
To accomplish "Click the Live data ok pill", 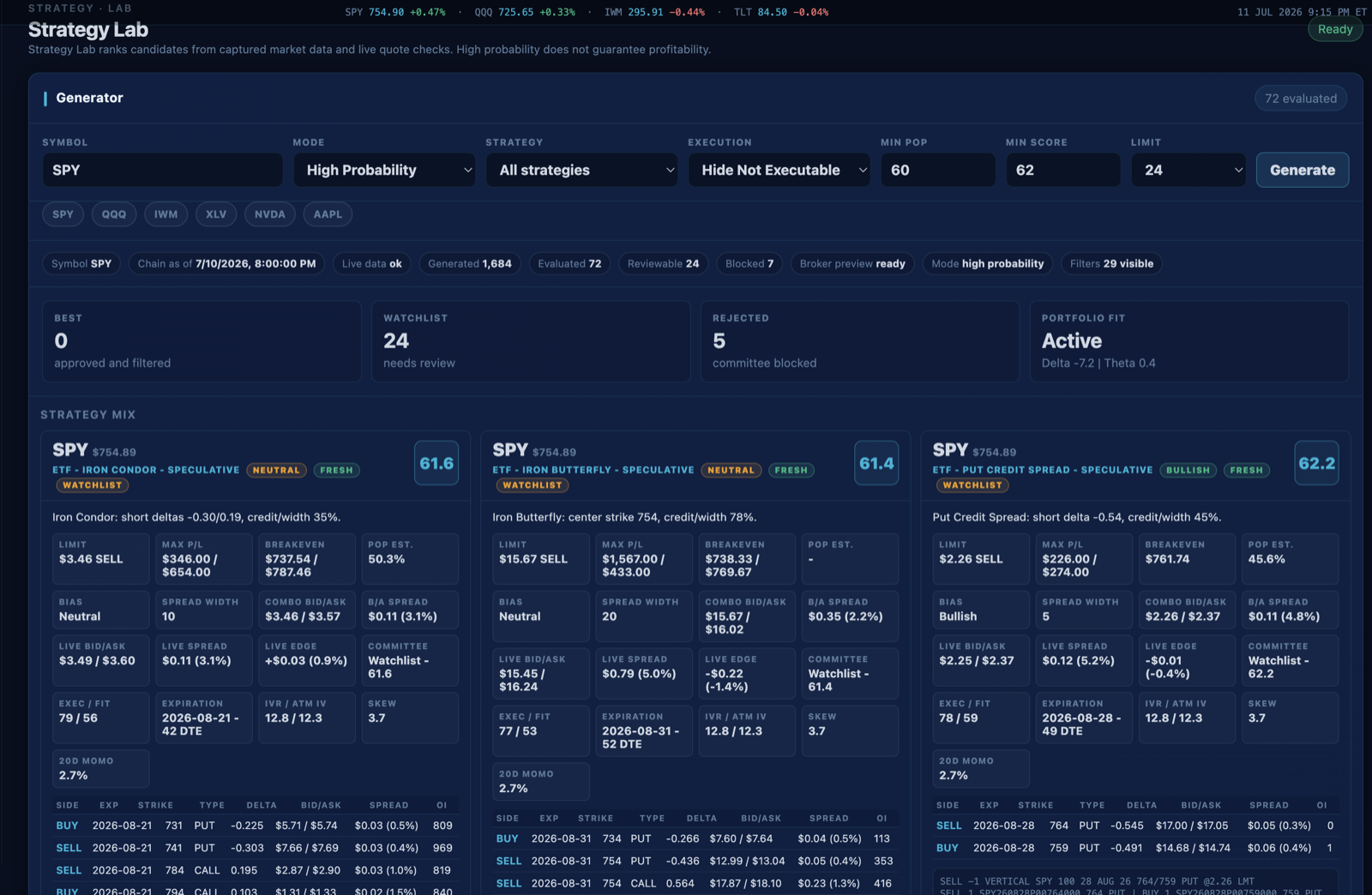I will 372,263.
